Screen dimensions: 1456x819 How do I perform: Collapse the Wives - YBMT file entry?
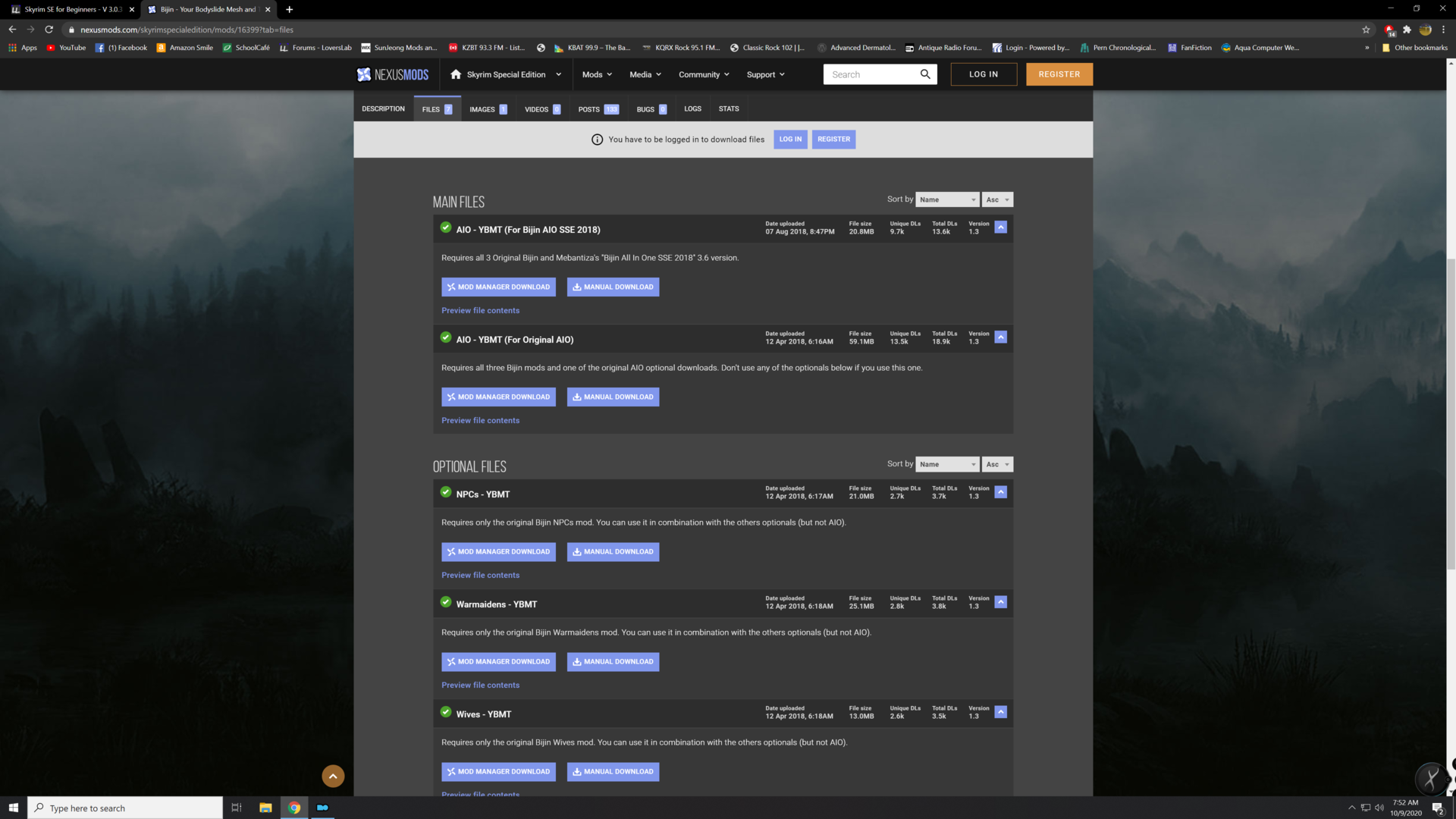[x=1001, y=712]
